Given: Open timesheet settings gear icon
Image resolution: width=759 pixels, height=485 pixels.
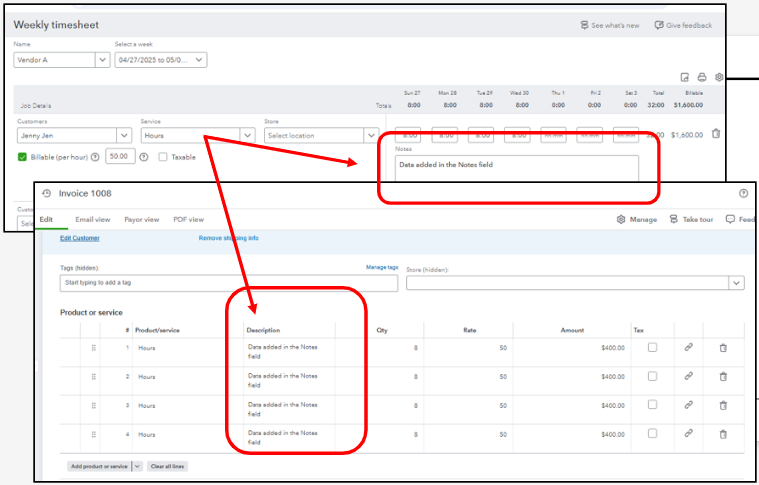Looking at the screenshot, I should pos(719,77).
